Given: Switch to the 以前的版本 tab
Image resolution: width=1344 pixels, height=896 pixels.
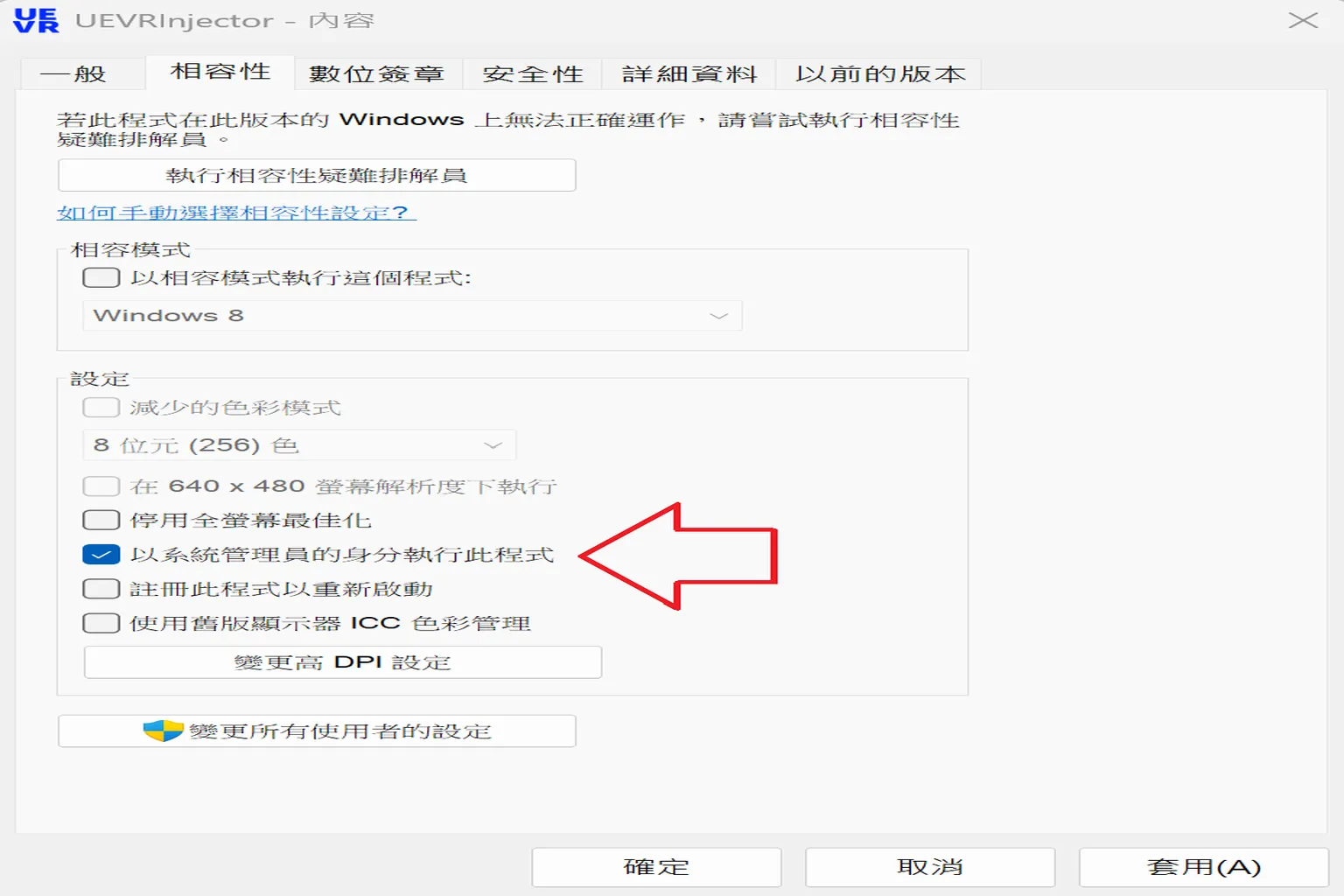Looking at the screenshot, I should pos(880,73).
